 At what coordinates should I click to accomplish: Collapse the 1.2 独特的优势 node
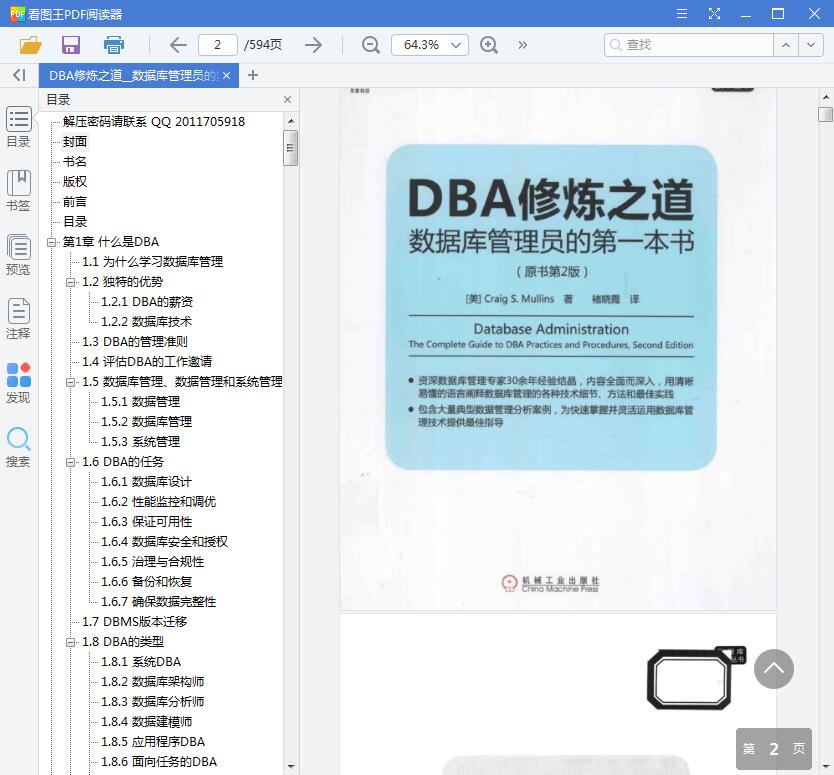pos(70,282)
